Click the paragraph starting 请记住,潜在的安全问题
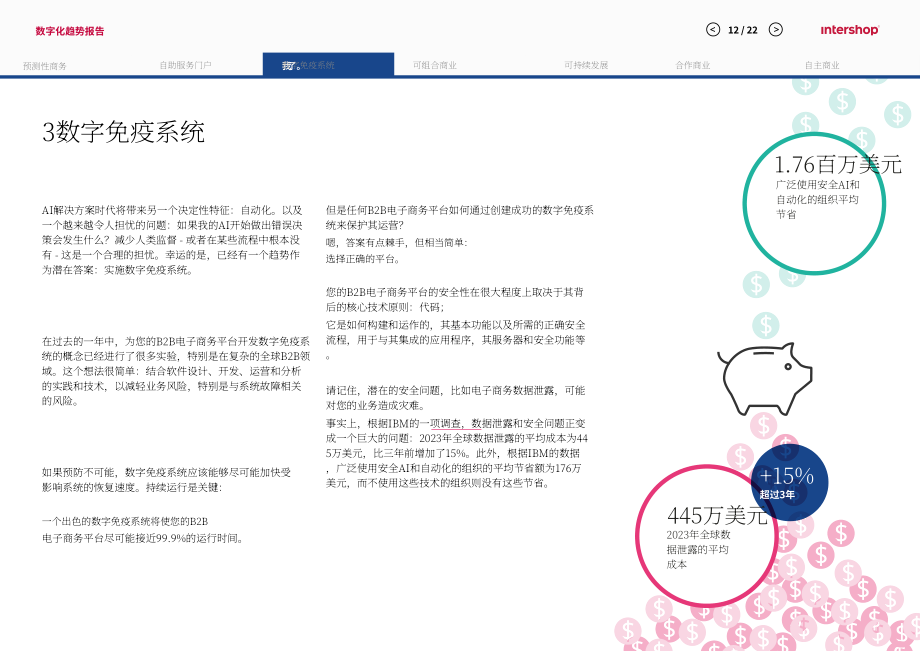 (x=456, y=398)
